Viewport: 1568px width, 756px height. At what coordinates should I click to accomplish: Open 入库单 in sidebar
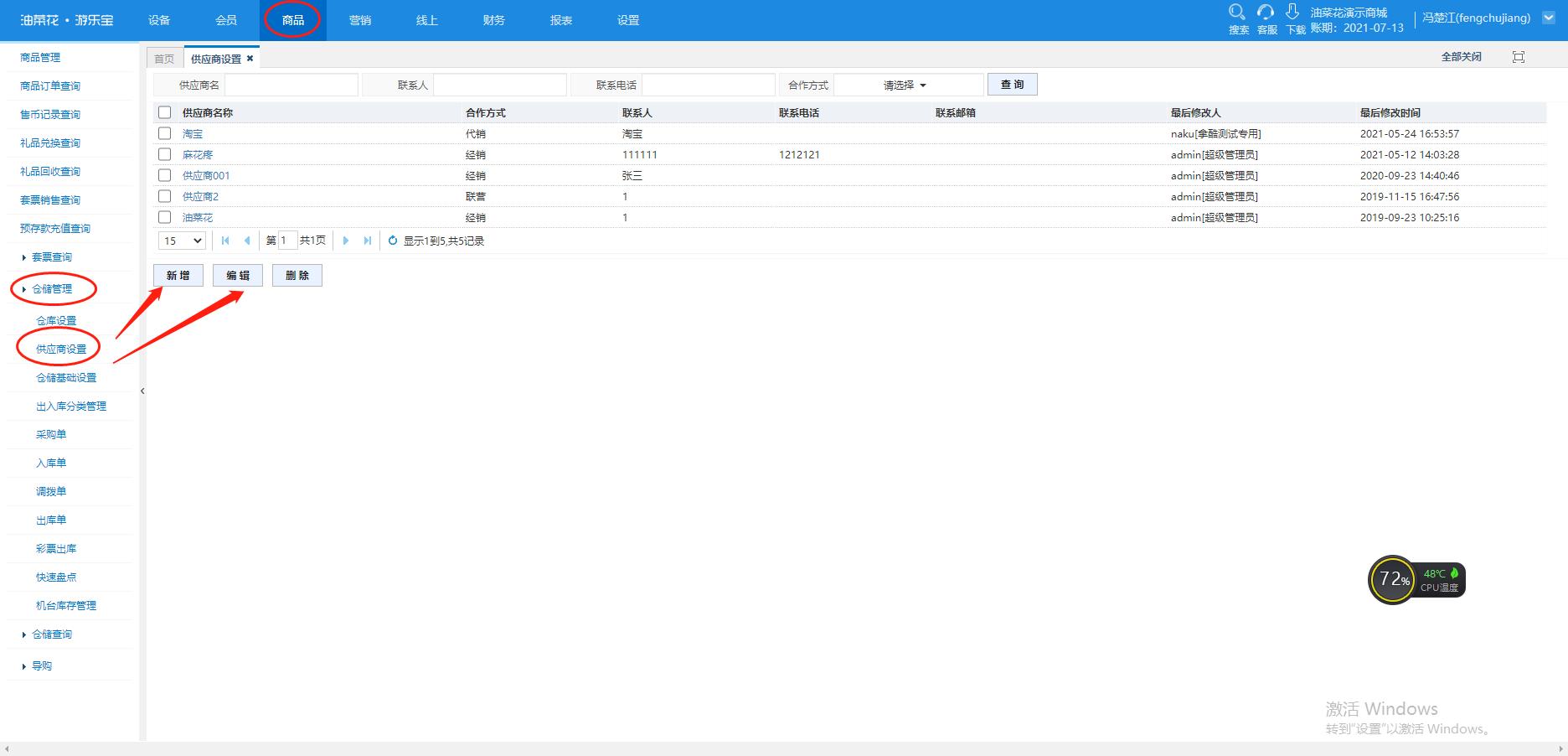[51, 463]
